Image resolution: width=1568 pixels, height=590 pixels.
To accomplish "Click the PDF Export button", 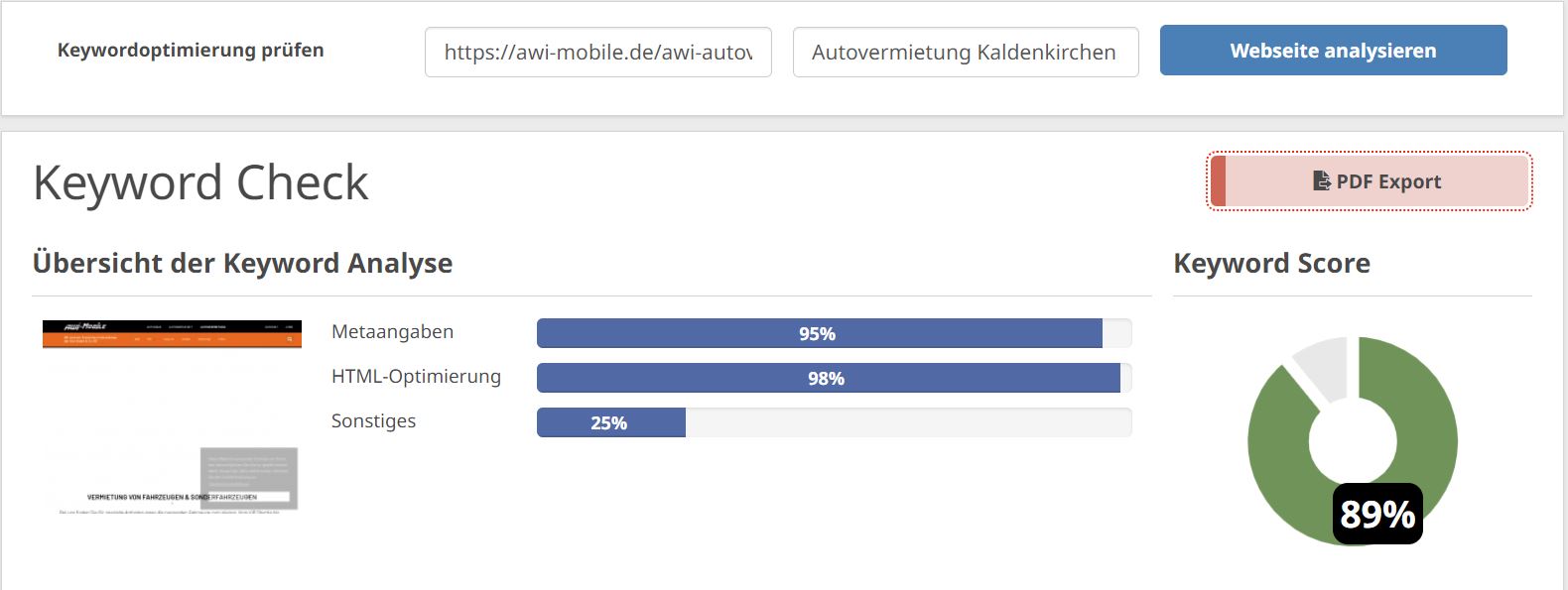I will pyautogui.click(x=1370, y=180).
